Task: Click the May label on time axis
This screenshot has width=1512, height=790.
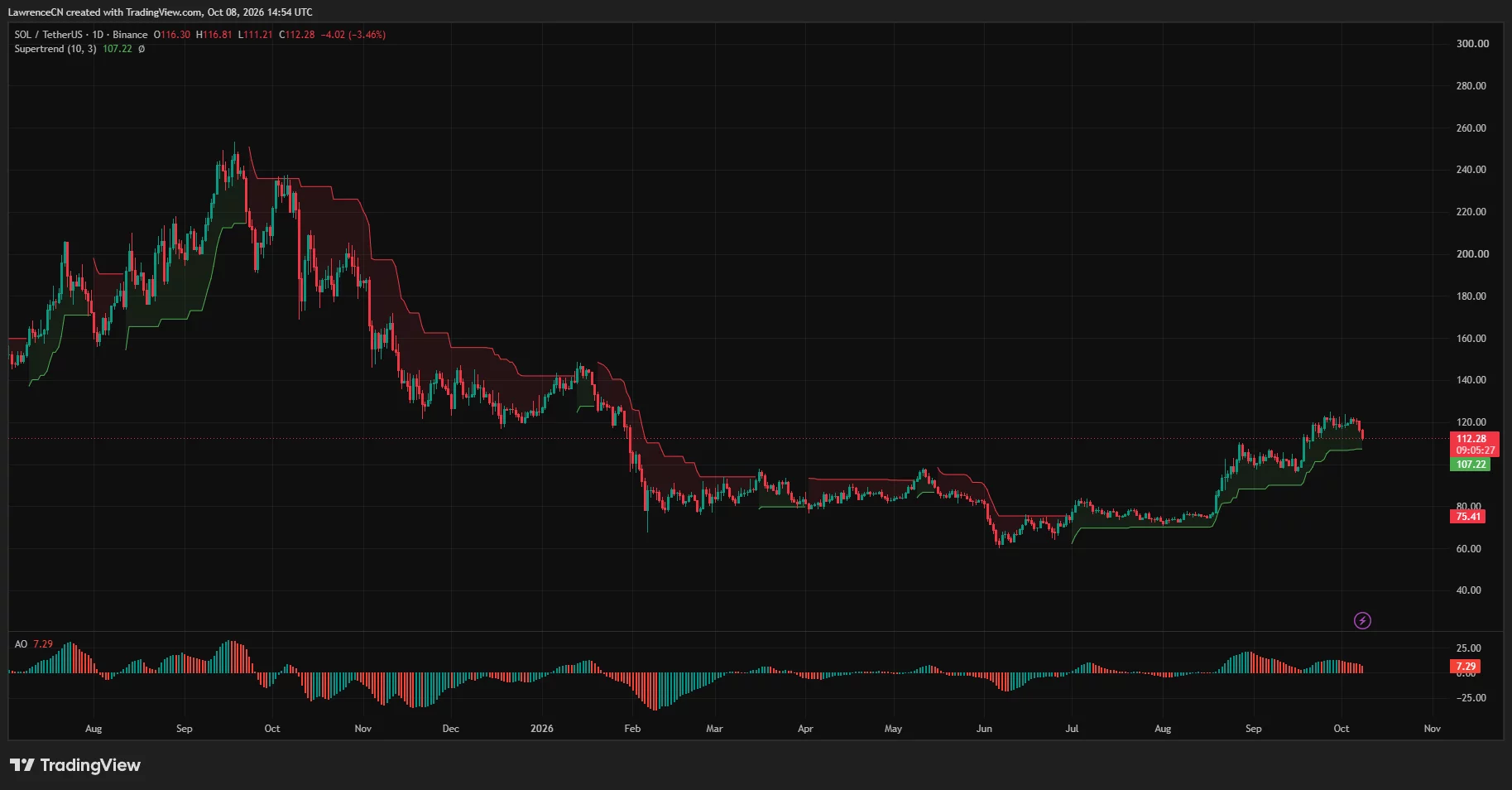Action: pyautogui.click(x=893, y=729)
